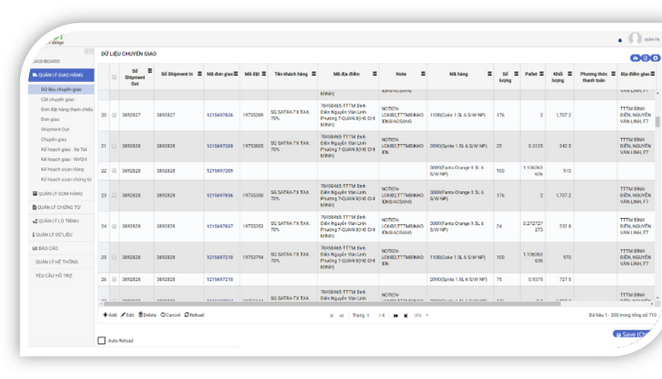The width and height of the screenshot is (662, 379).
Task: Select Kế hoạch soạn Hàng submenu
Action: (62, 169)
